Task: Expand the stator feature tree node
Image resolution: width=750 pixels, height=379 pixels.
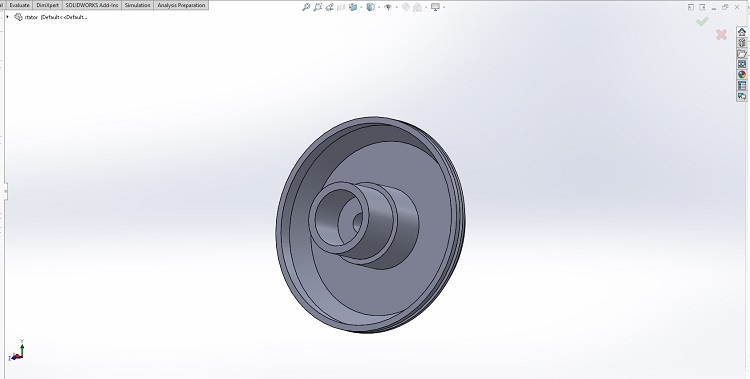Action: tap(7, 17)
